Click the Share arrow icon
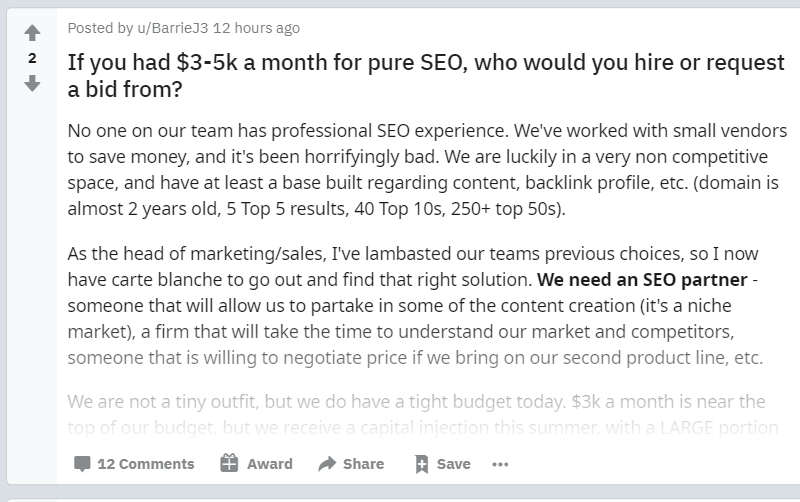This screenshot has width=800, height=502. pos(326,464)
